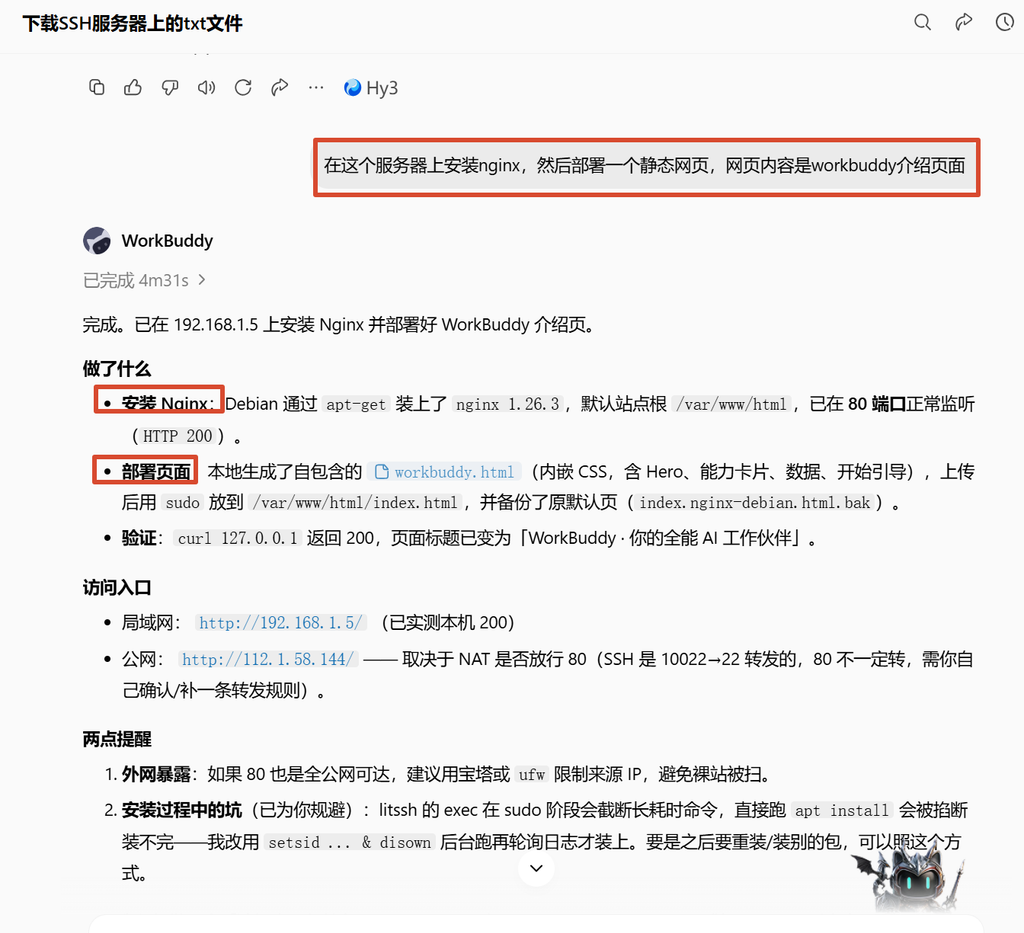Open the http://112.1.58.144/ public link

point(268,659)
